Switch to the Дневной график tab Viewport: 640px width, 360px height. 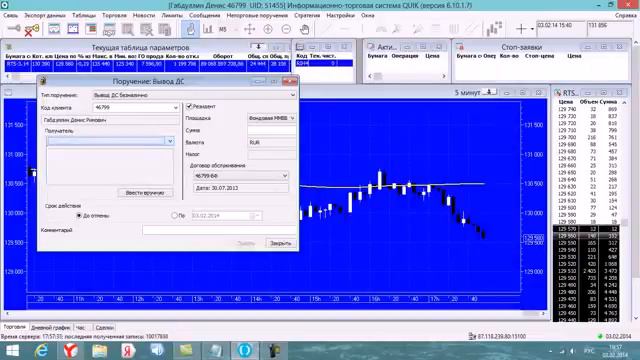[x=51, y=327]
